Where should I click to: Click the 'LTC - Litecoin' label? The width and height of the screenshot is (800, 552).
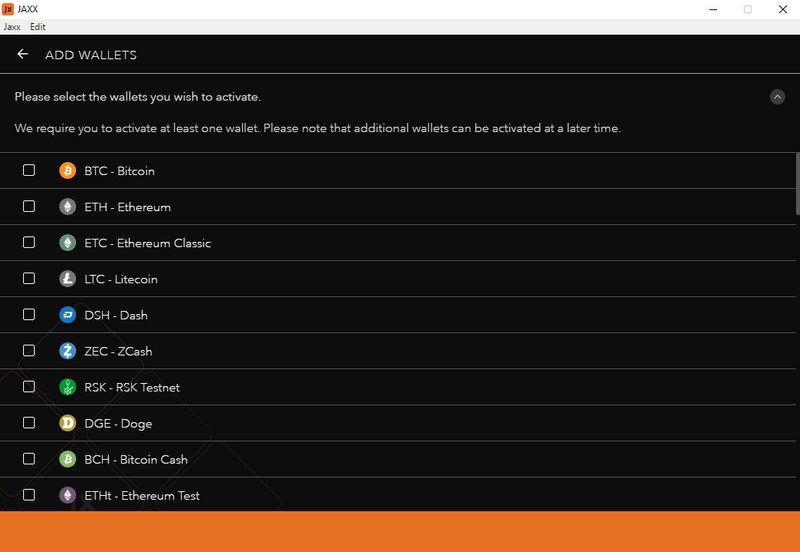point(121,279)
